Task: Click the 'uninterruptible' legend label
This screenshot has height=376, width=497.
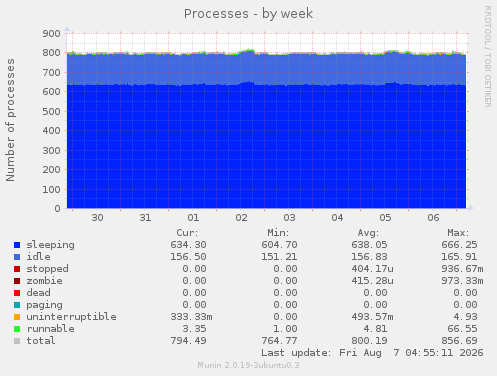Action: click(x=71, y=317)
